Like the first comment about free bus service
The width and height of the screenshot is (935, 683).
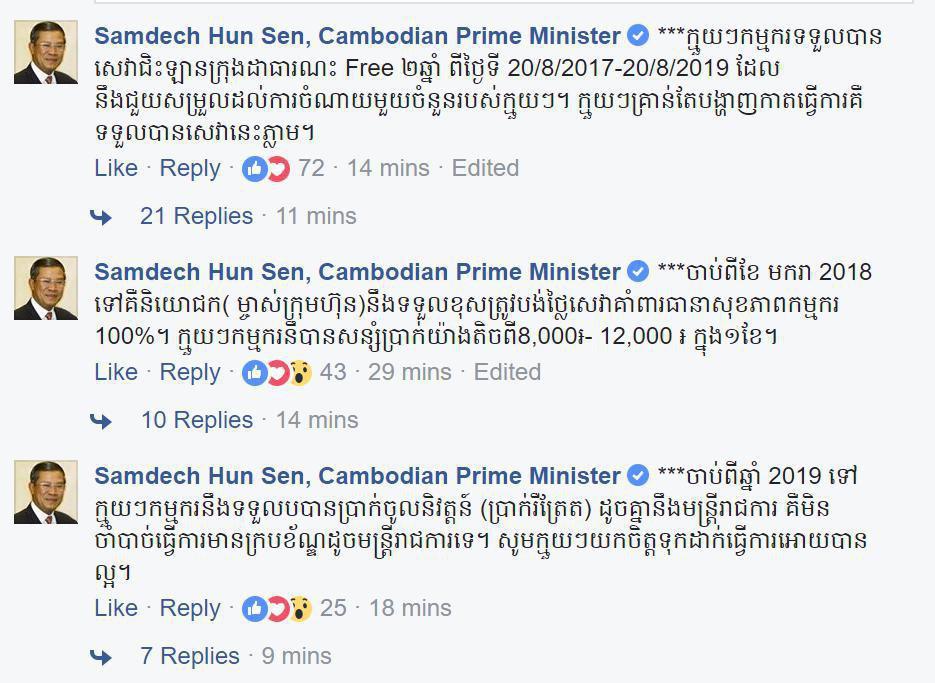(116, 168)
